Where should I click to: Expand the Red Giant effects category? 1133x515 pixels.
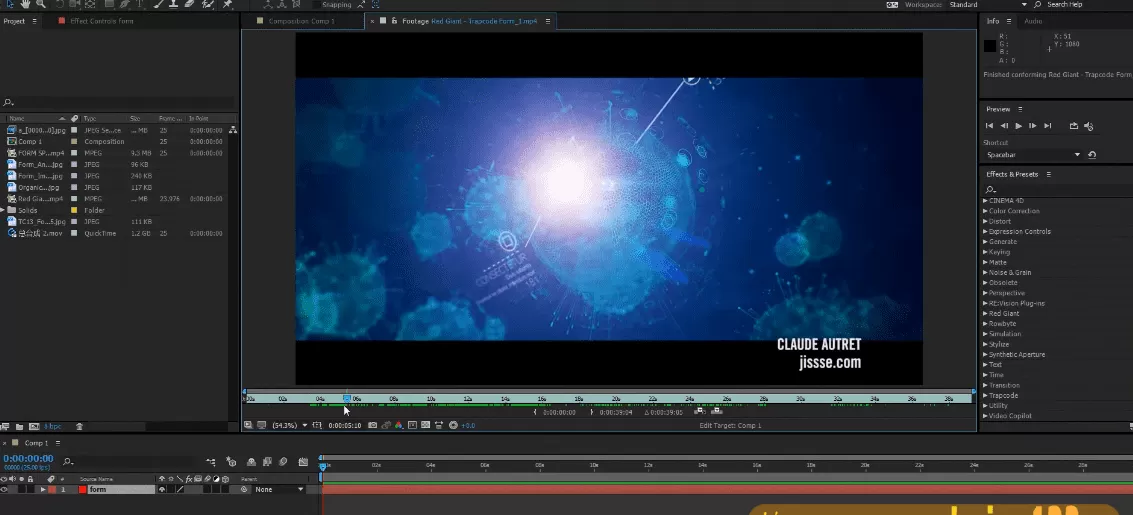click(985, 314)
